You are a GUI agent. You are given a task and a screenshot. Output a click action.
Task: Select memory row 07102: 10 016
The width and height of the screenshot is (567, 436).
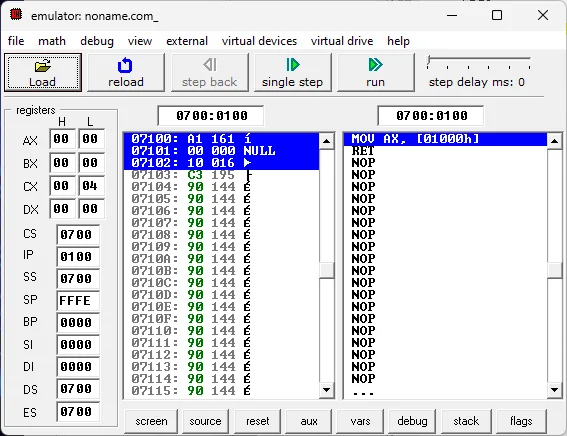pyautogui.click(x=221, y=163)
